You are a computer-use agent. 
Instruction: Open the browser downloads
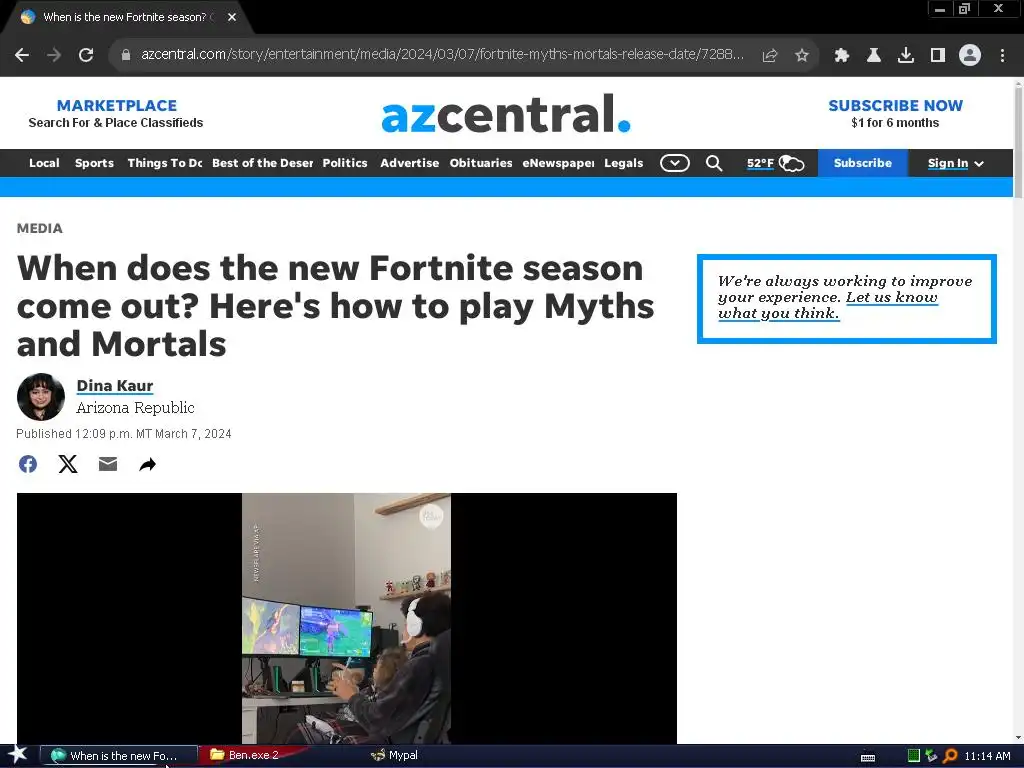[x=906, y=56]
